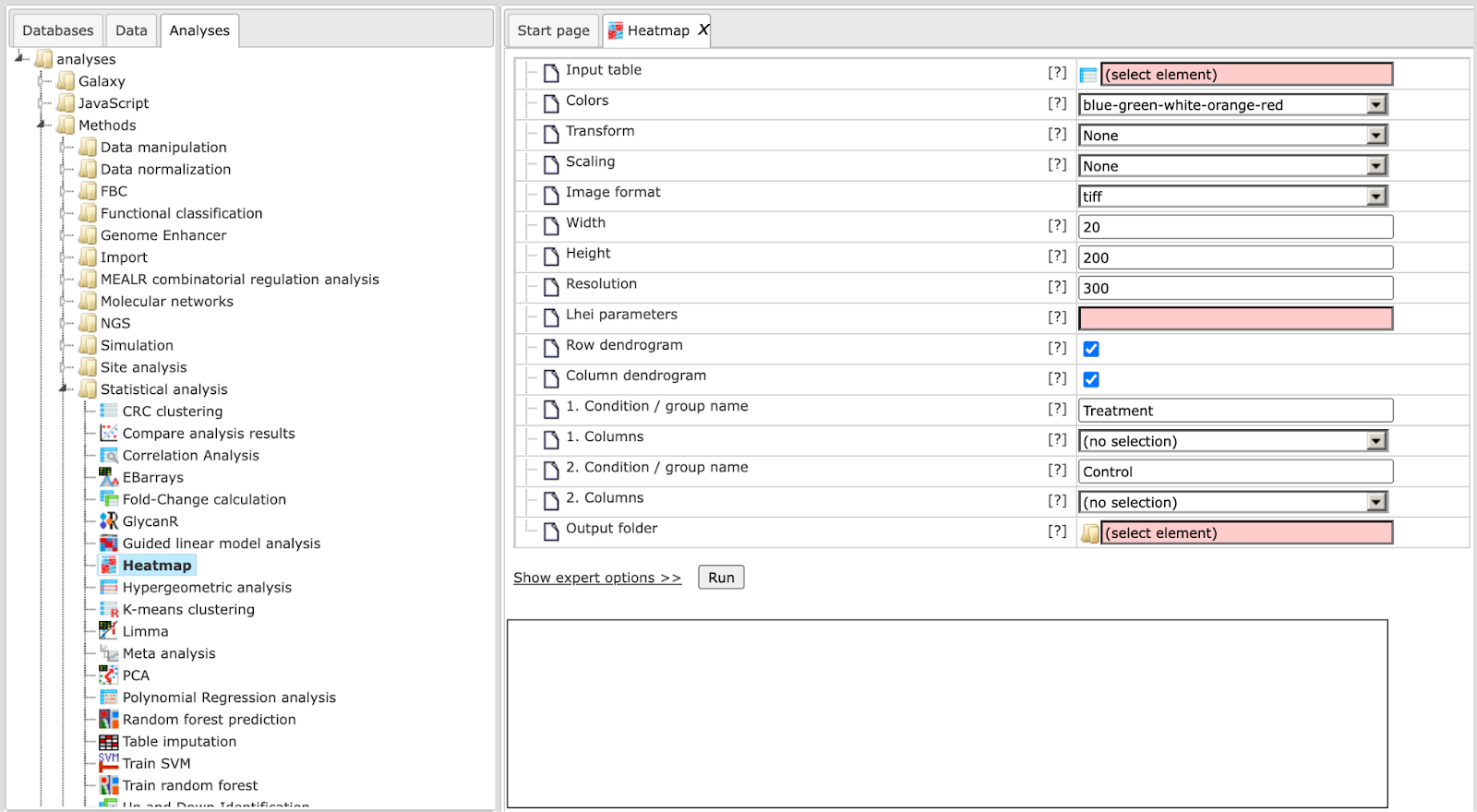The height and width of the screenshot is (812, 1477).
Task: Click the Meta analysis icon
Action: 109,653
